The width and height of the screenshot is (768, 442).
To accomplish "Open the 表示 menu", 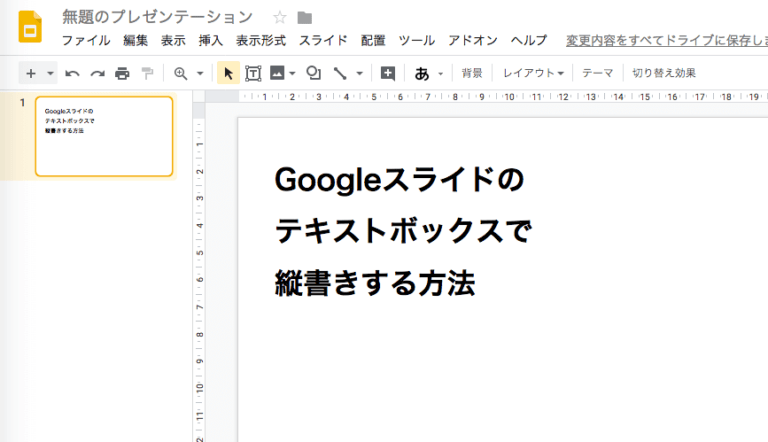I will [x=173, y=40].
